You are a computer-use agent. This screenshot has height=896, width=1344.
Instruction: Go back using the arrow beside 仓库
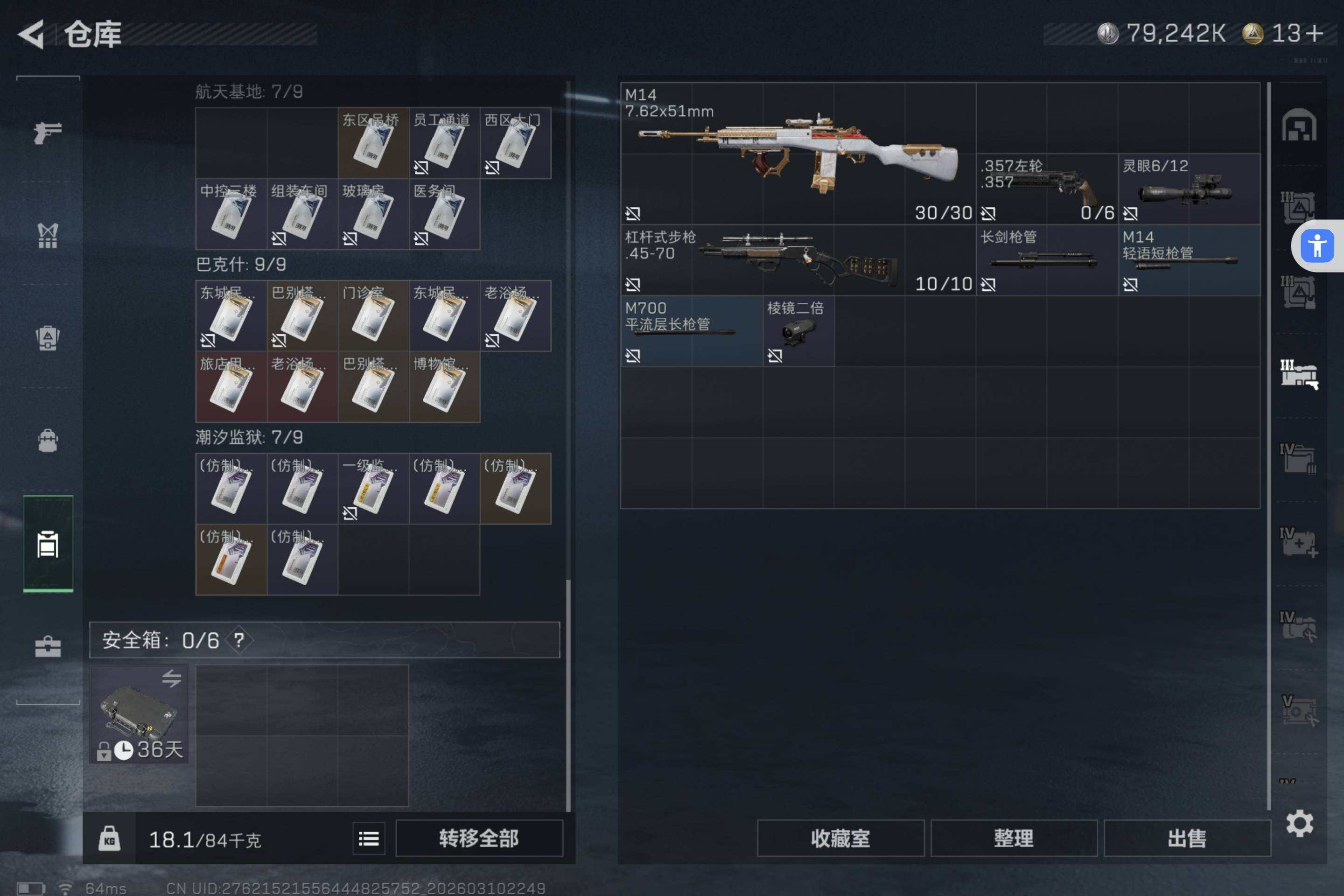31,34
